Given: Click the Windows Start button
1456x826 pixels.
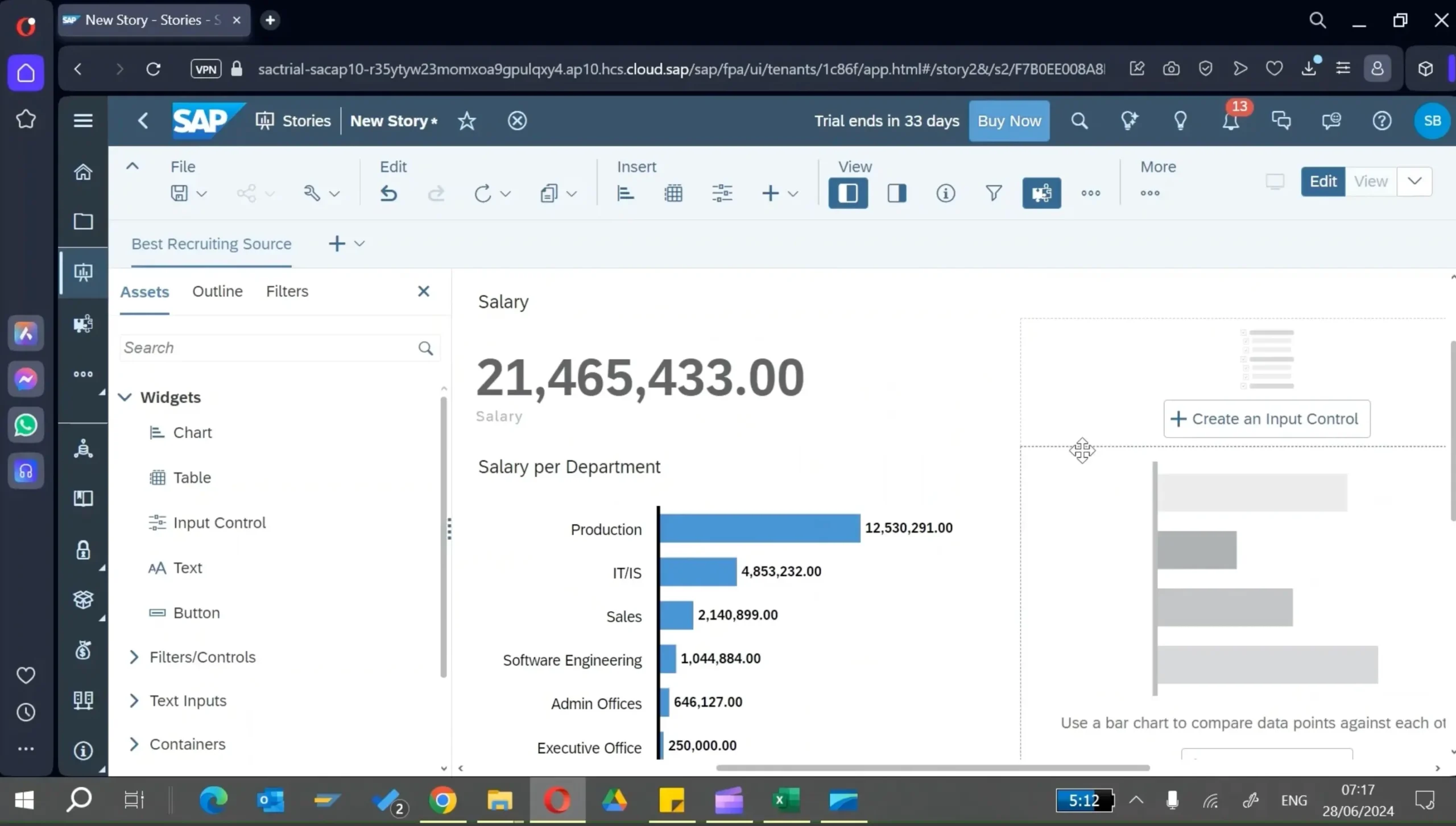Looking at the screenshot, I should click(24, 801).
